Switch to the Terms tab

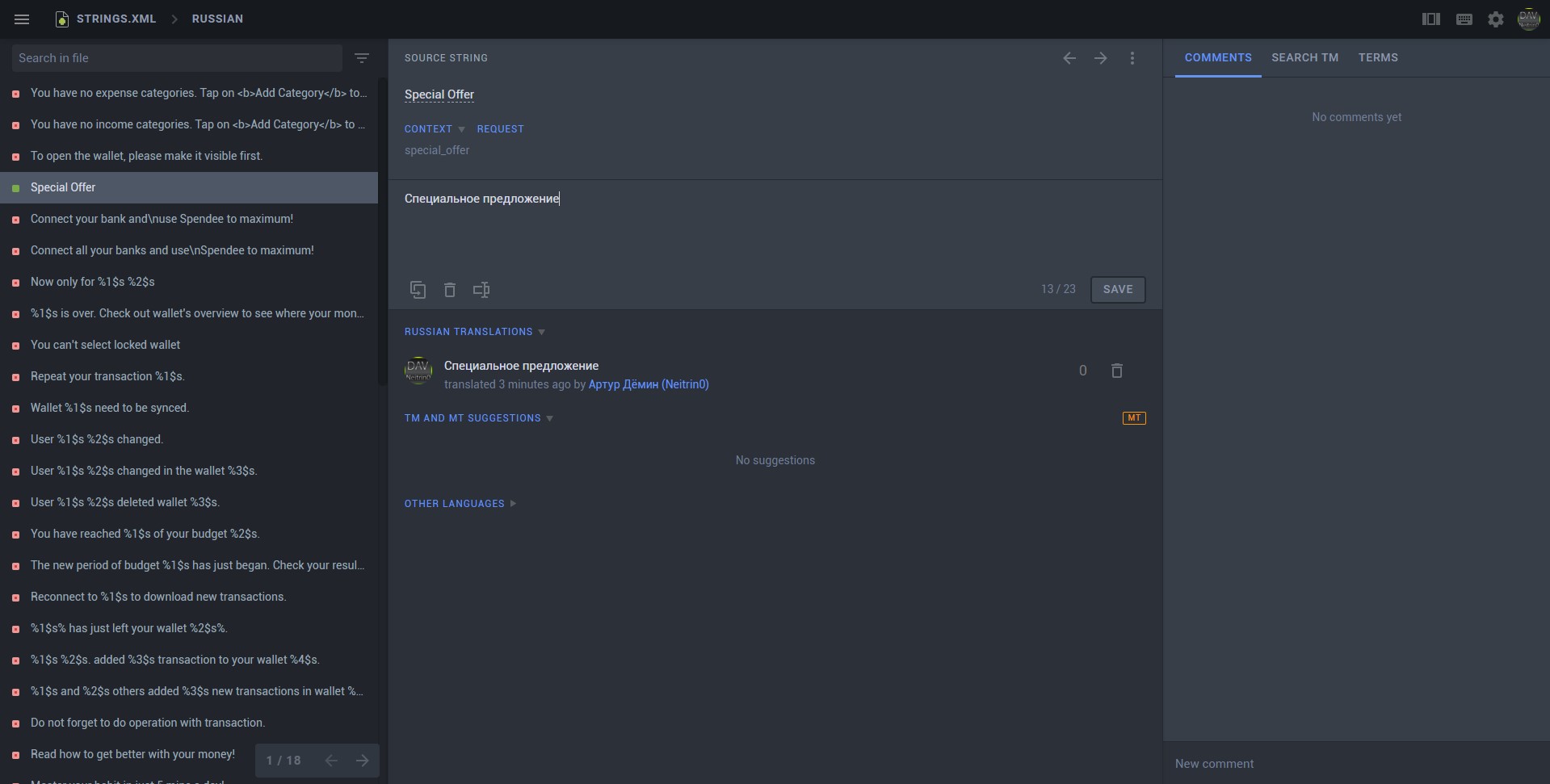click(x=1378, y=58)
